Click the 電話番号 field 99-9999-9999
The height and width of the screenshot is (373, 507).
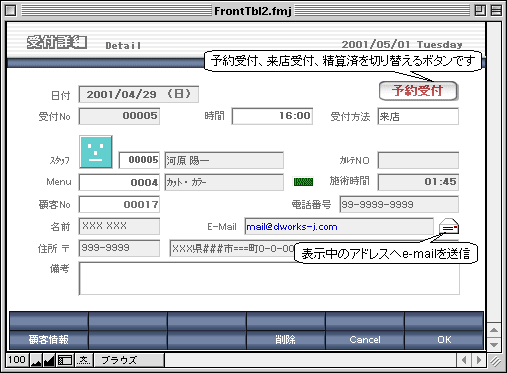pyautogui.click(x=399, y=204)
